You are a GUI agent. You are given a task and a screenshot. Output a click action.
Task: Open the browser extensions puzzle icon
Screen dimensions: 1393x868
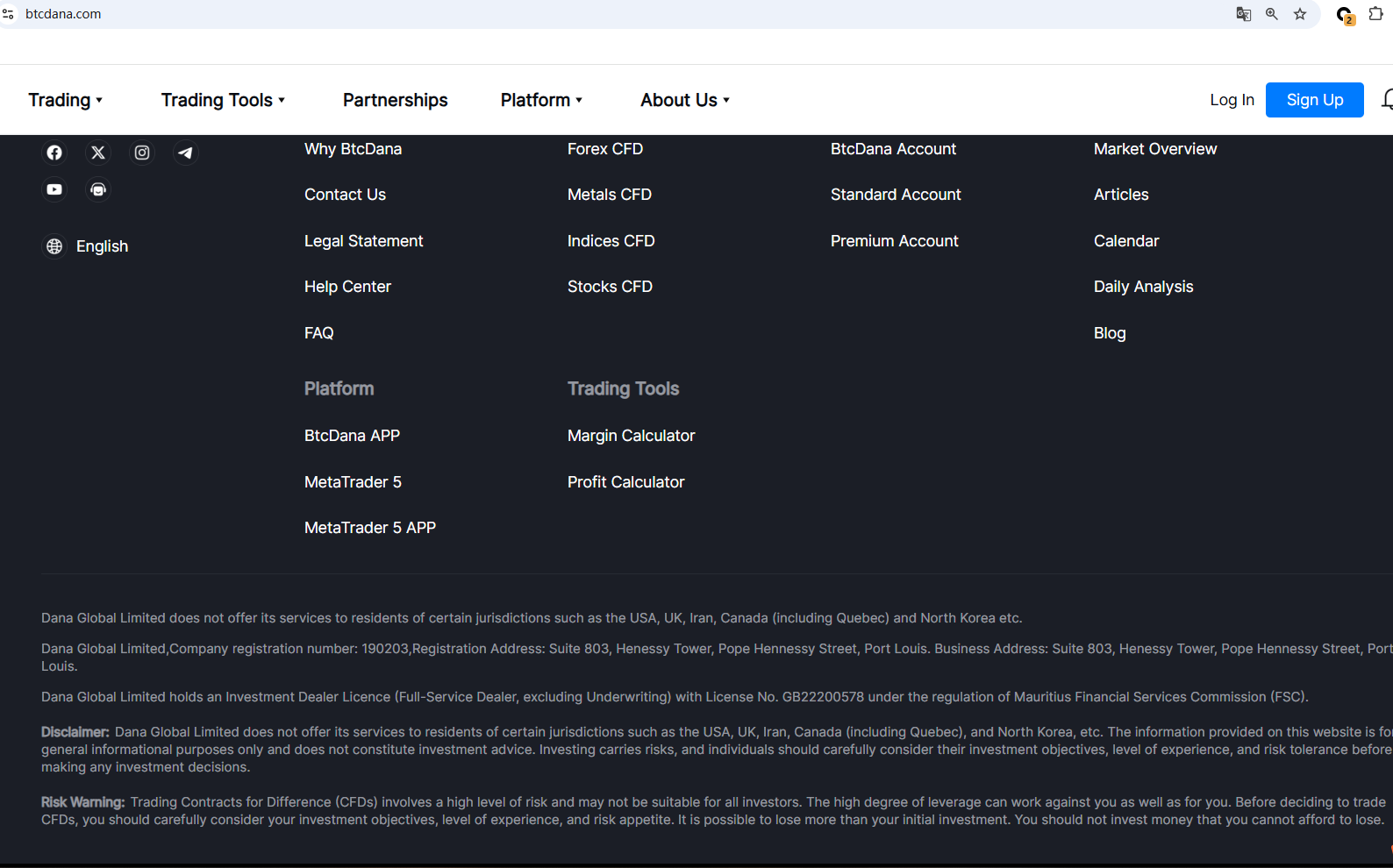pyautogui.click(x=1375, y=14)
